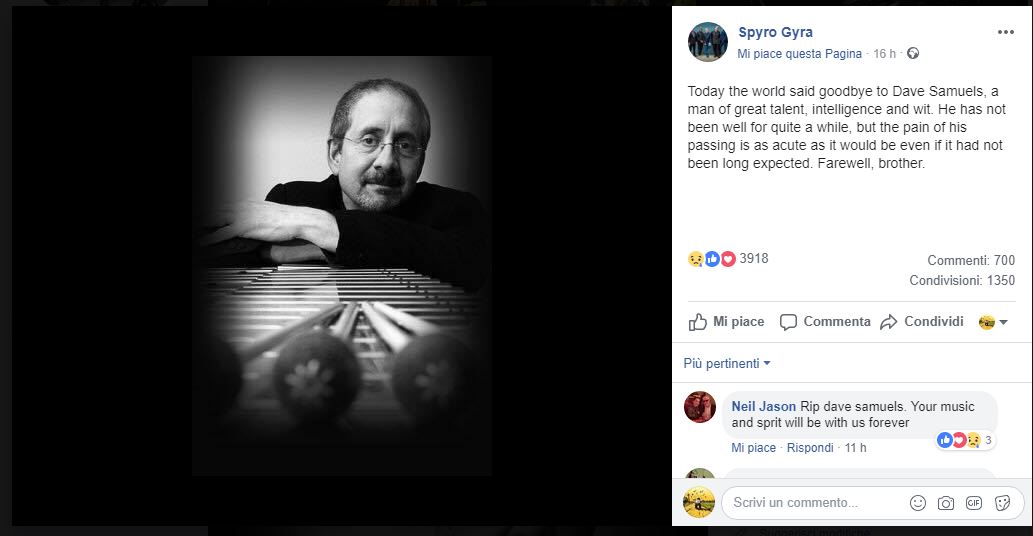
Task: Open the sticker picker icon
Action: point(1002,503)
